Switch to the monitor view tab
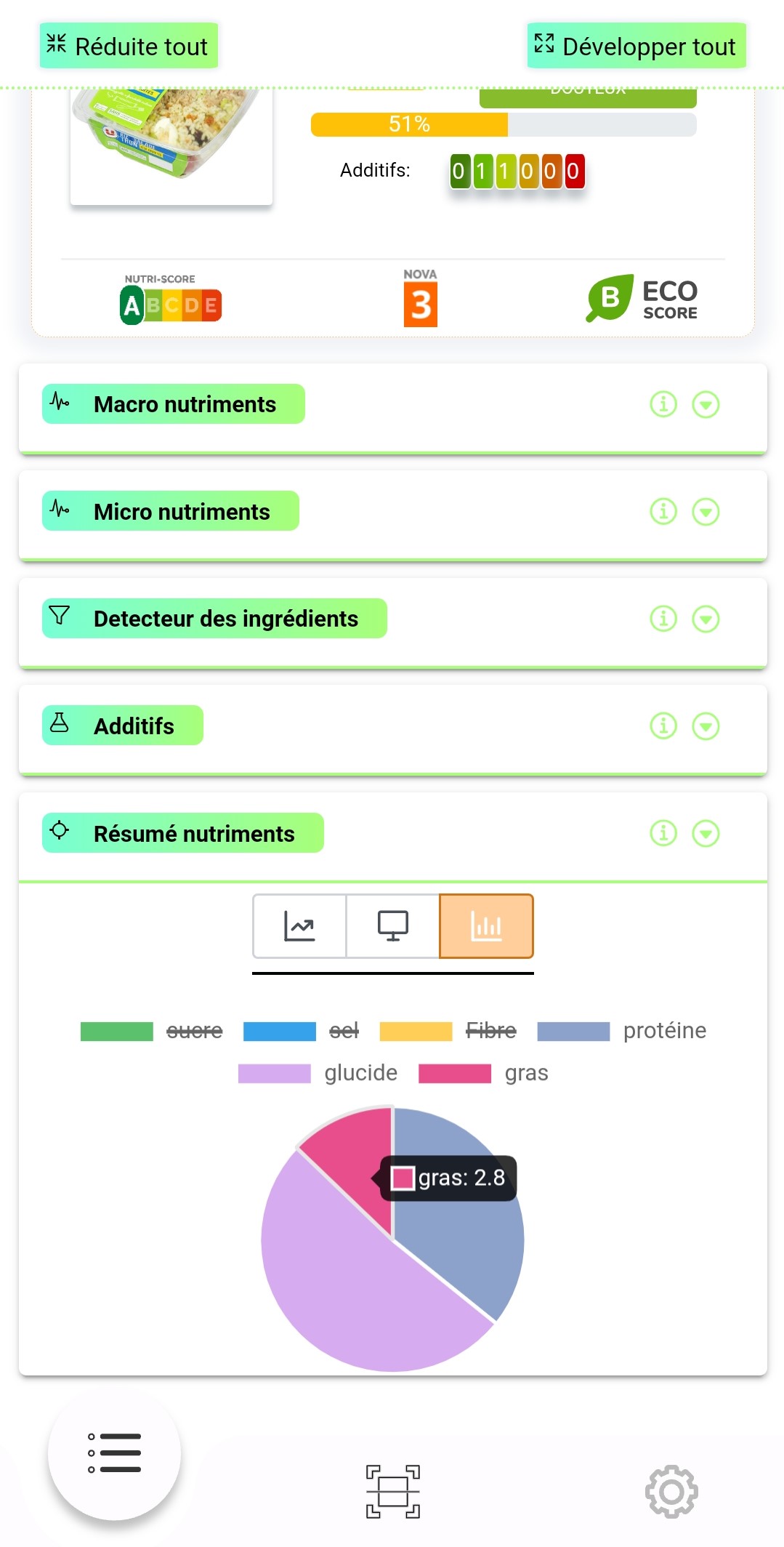The height and width of the screenshot is (1547, 784). click(x=392, y=926)
